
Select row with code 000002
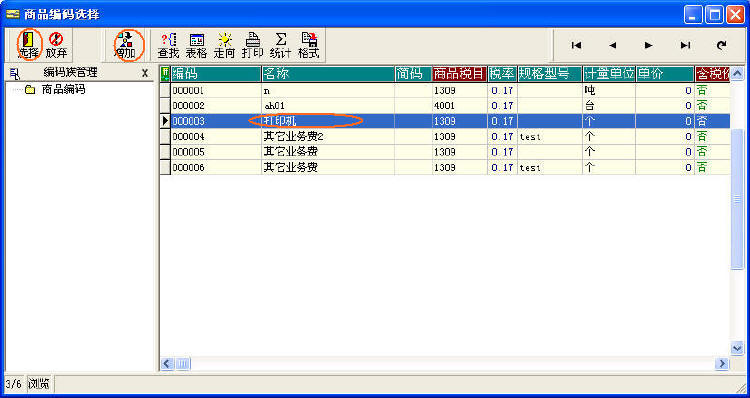click(445, 106)
